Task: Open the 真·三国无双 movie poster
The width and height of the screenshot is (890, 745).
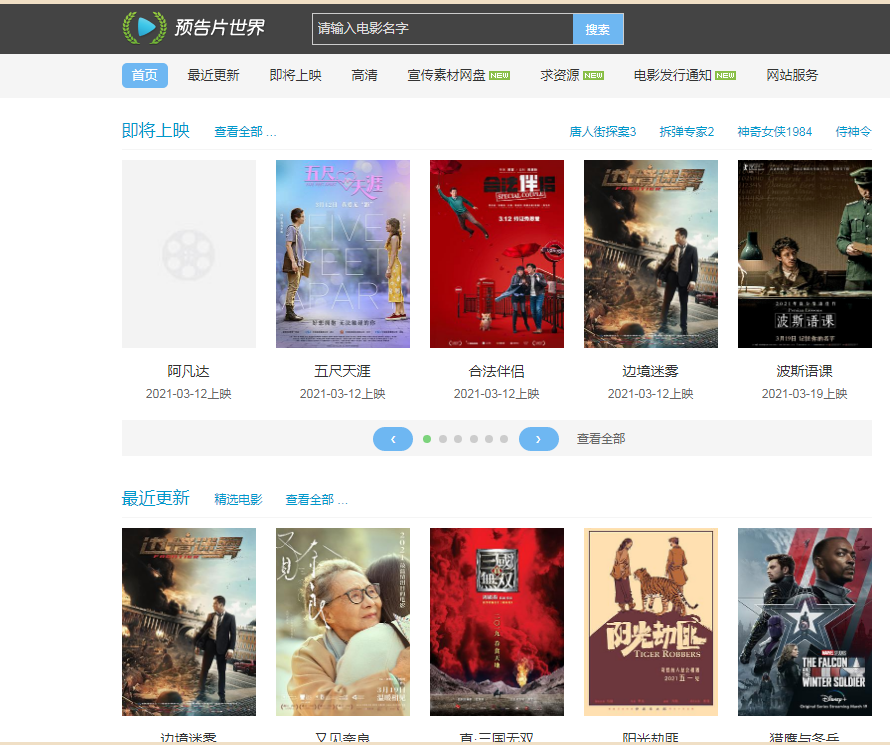Action: [497, 622]
